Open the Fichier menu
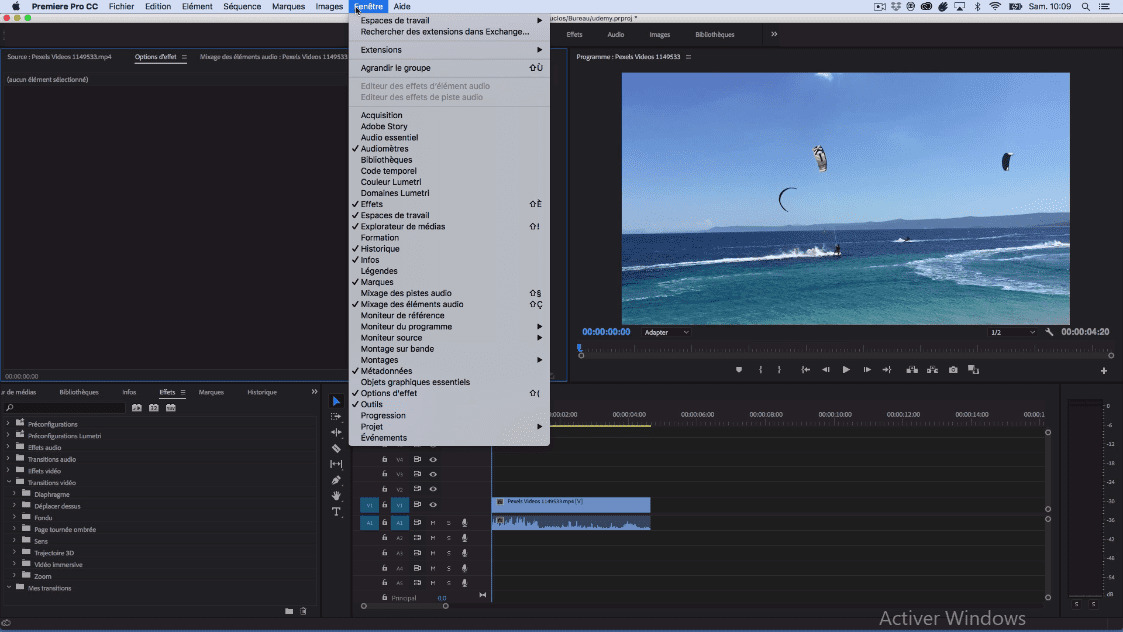Viewport: 1123px width, 632px height. pos(119,5)
